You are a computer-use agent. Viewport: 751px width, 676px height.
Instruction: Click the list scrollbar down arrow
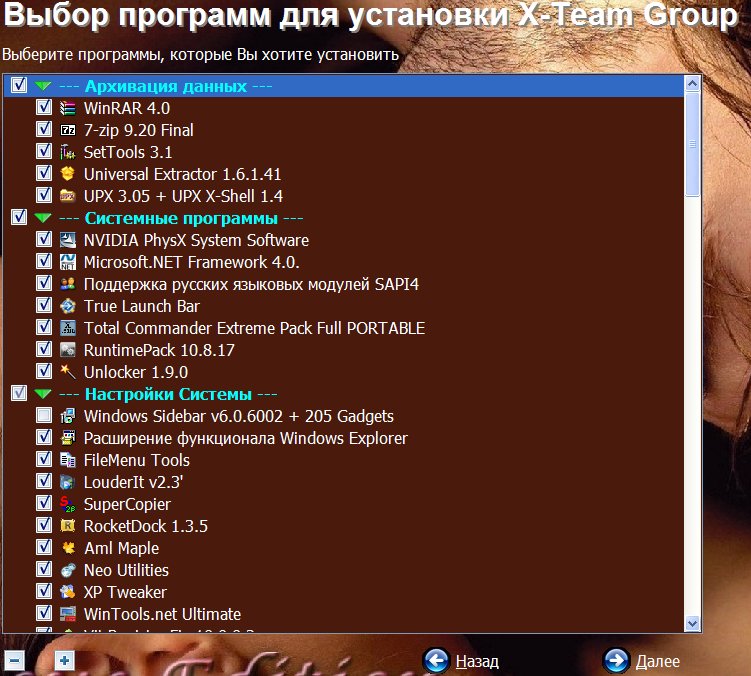(692, 623)
